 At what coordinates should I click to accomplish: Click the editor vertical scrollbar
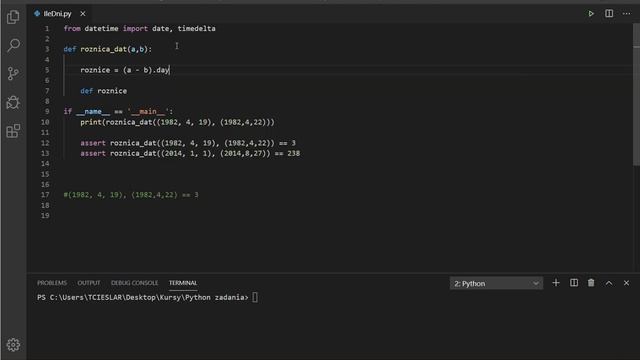point(636,94)
